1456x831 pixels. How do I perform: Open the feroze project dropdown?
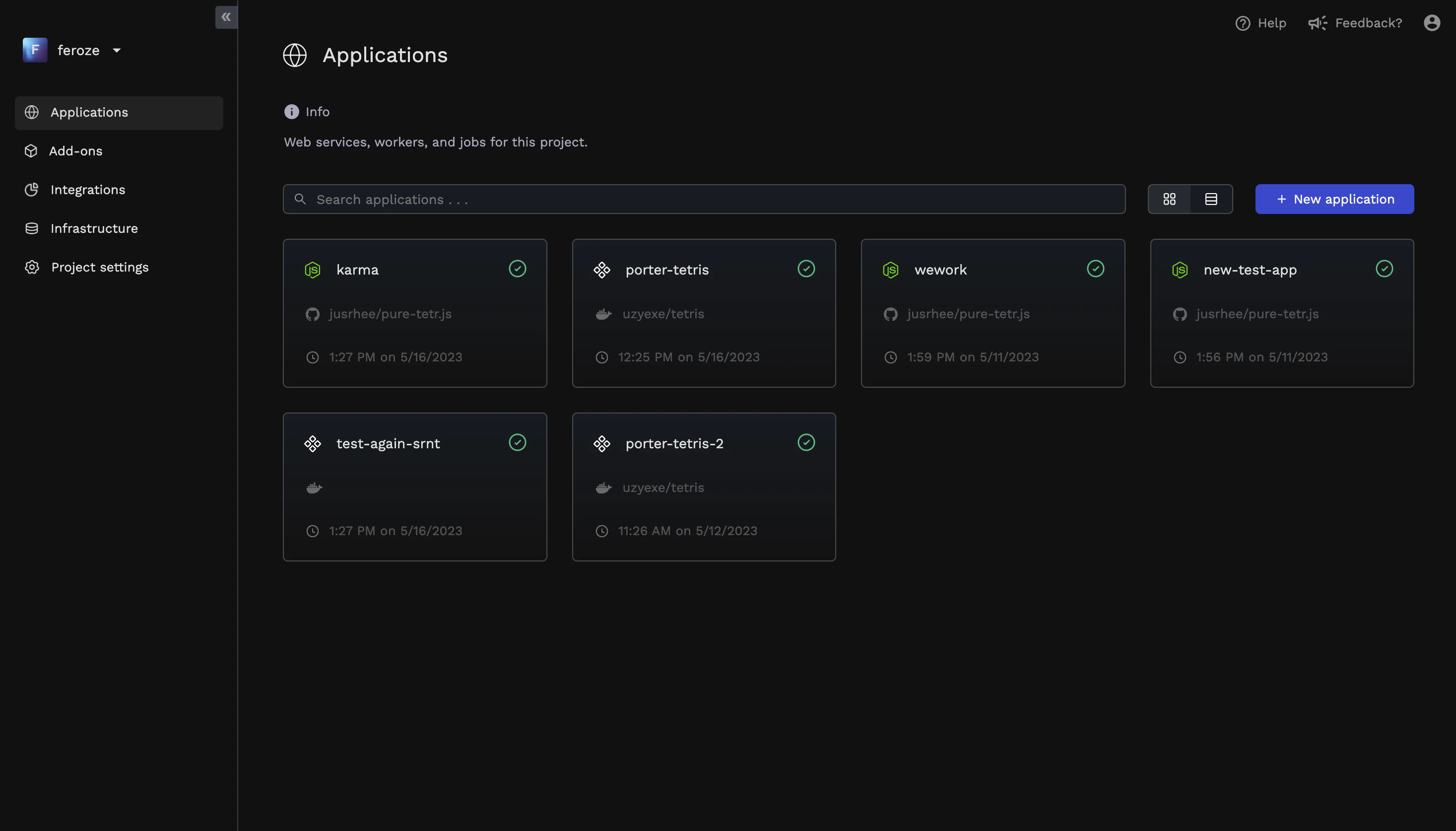pos(78,50)
